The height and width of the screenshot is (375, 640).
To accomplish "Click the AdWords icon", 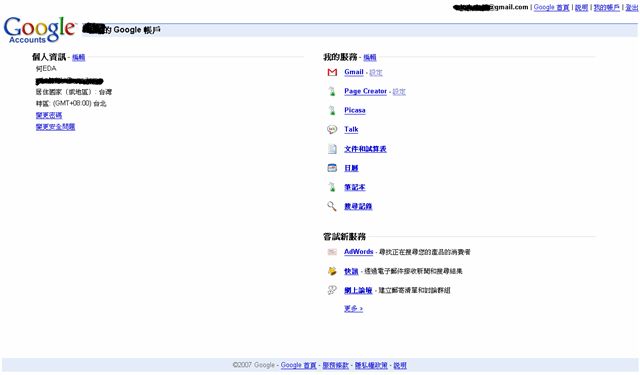I will point(332,252).
